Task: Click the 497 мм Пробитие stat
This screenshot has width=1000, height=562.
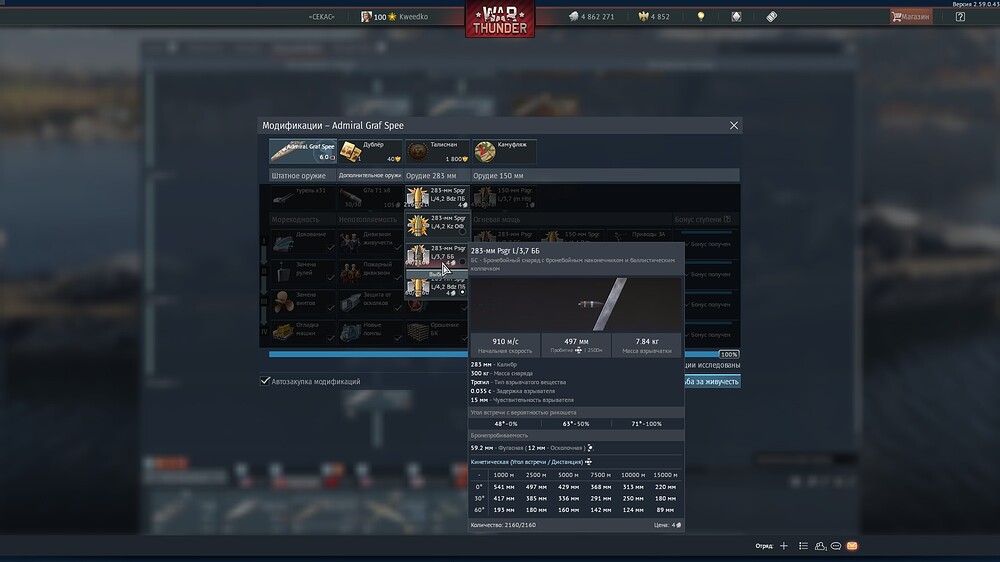Action: (x=576, y=345)
